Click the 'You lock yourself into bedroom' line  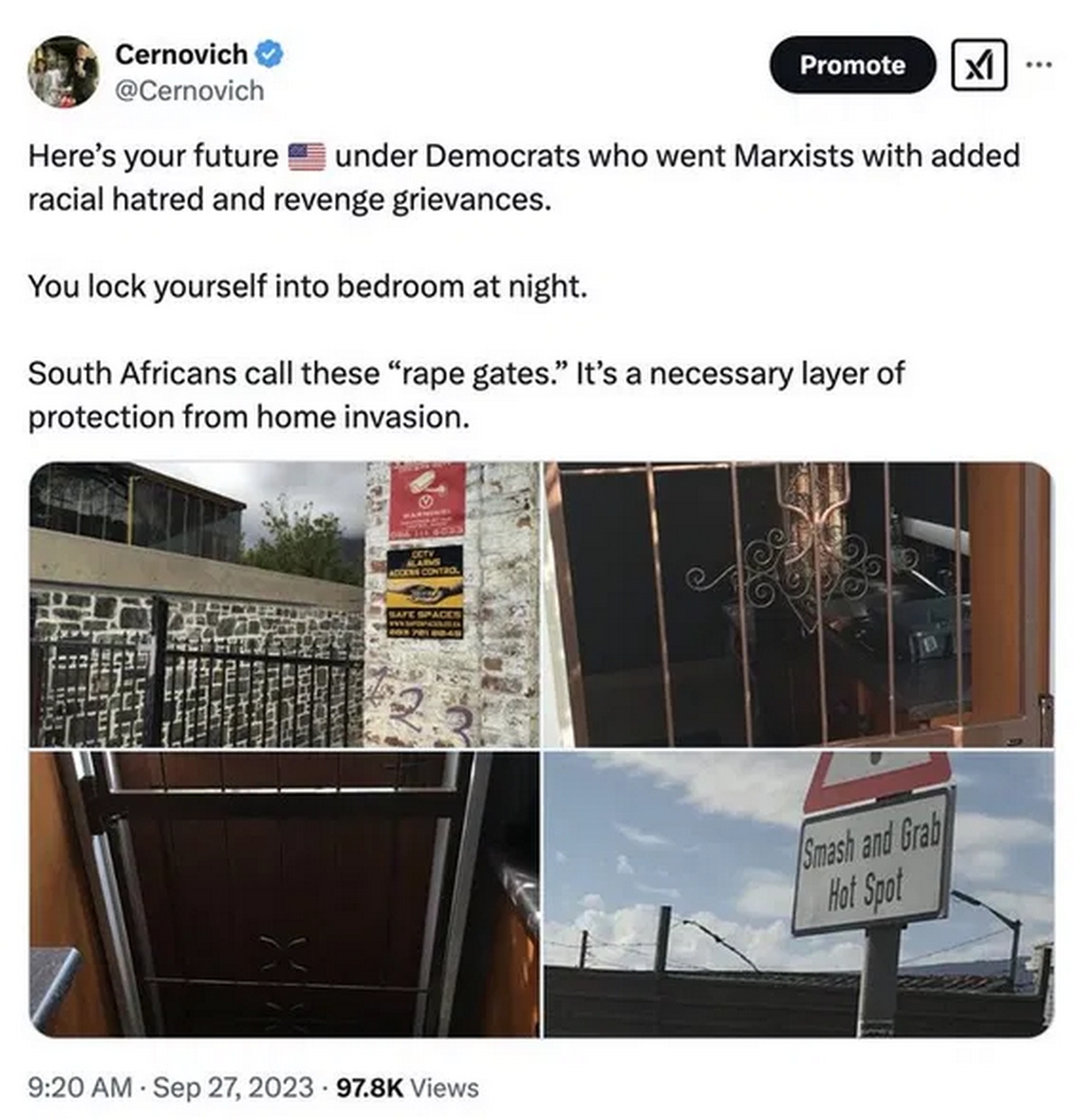[x=307, y=287]
